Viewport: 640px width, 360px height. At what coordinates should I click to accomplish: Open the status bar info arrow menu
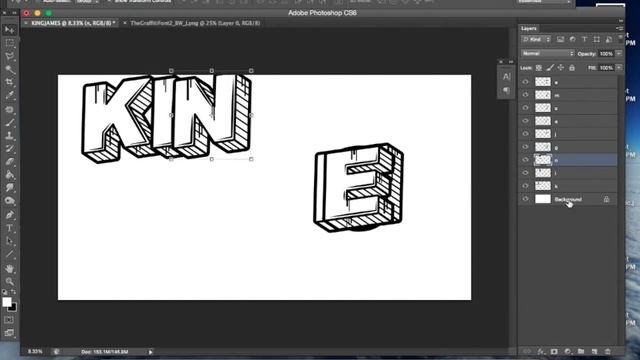point(151,352)
